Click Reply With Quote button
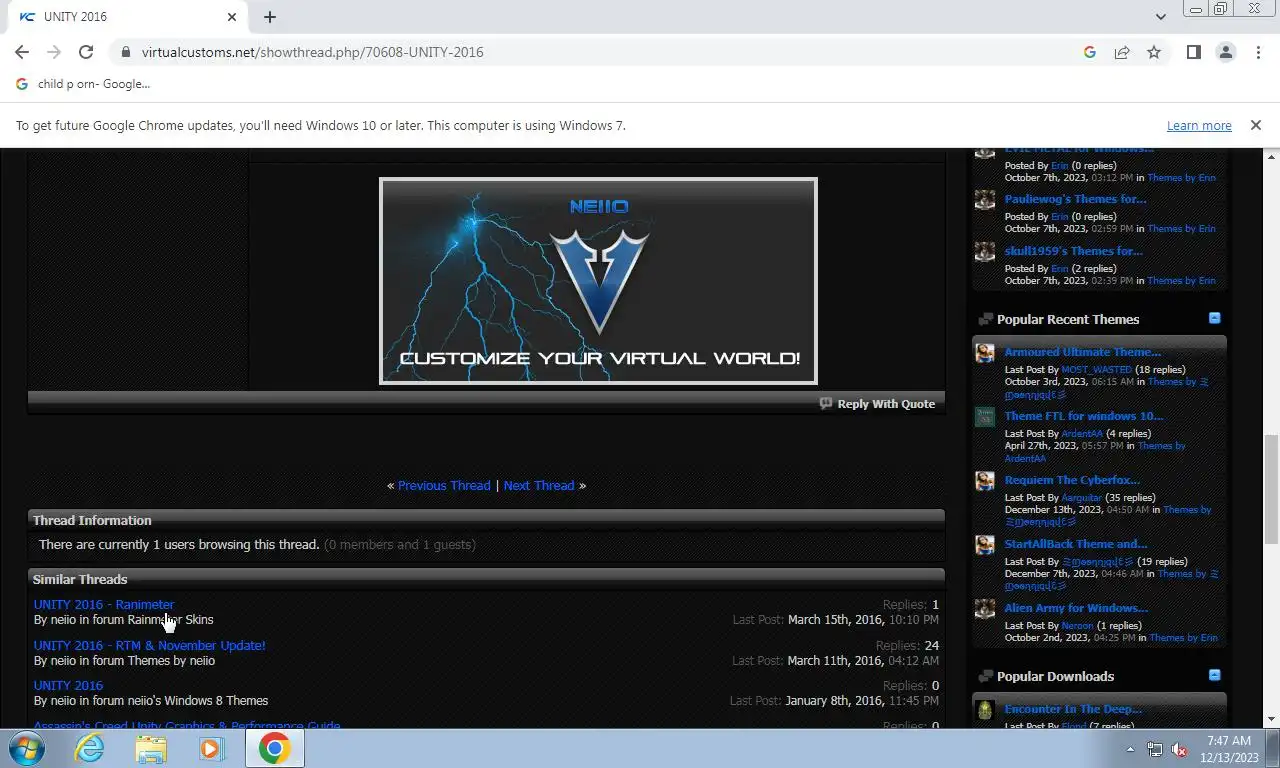This screenshot has width=1280, height=768. [878, 404]
